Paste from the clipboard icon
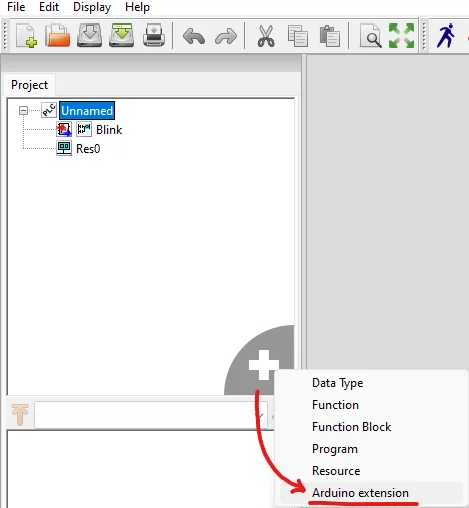 (330, 36)
